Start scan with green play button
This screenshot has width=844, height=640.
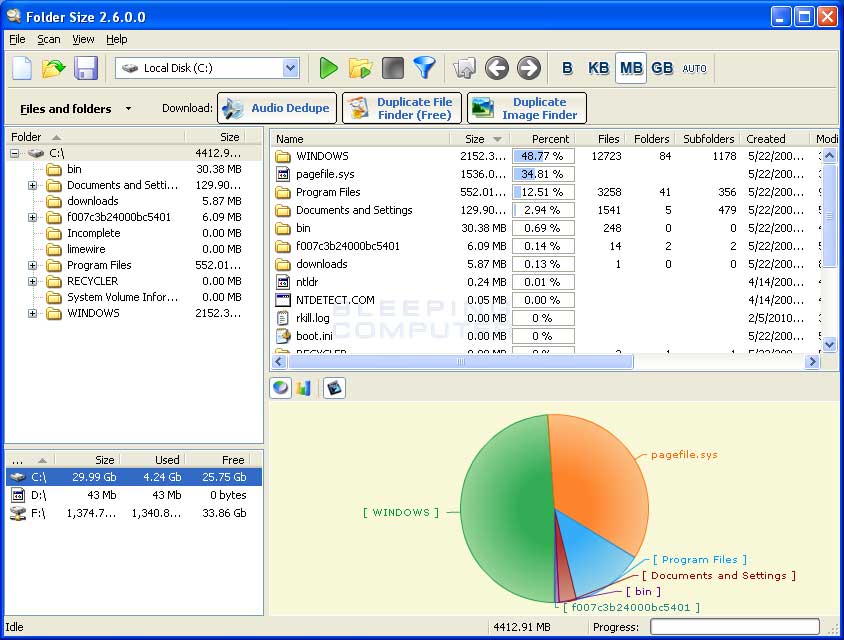pyautogui.click(x=328, y=68)
